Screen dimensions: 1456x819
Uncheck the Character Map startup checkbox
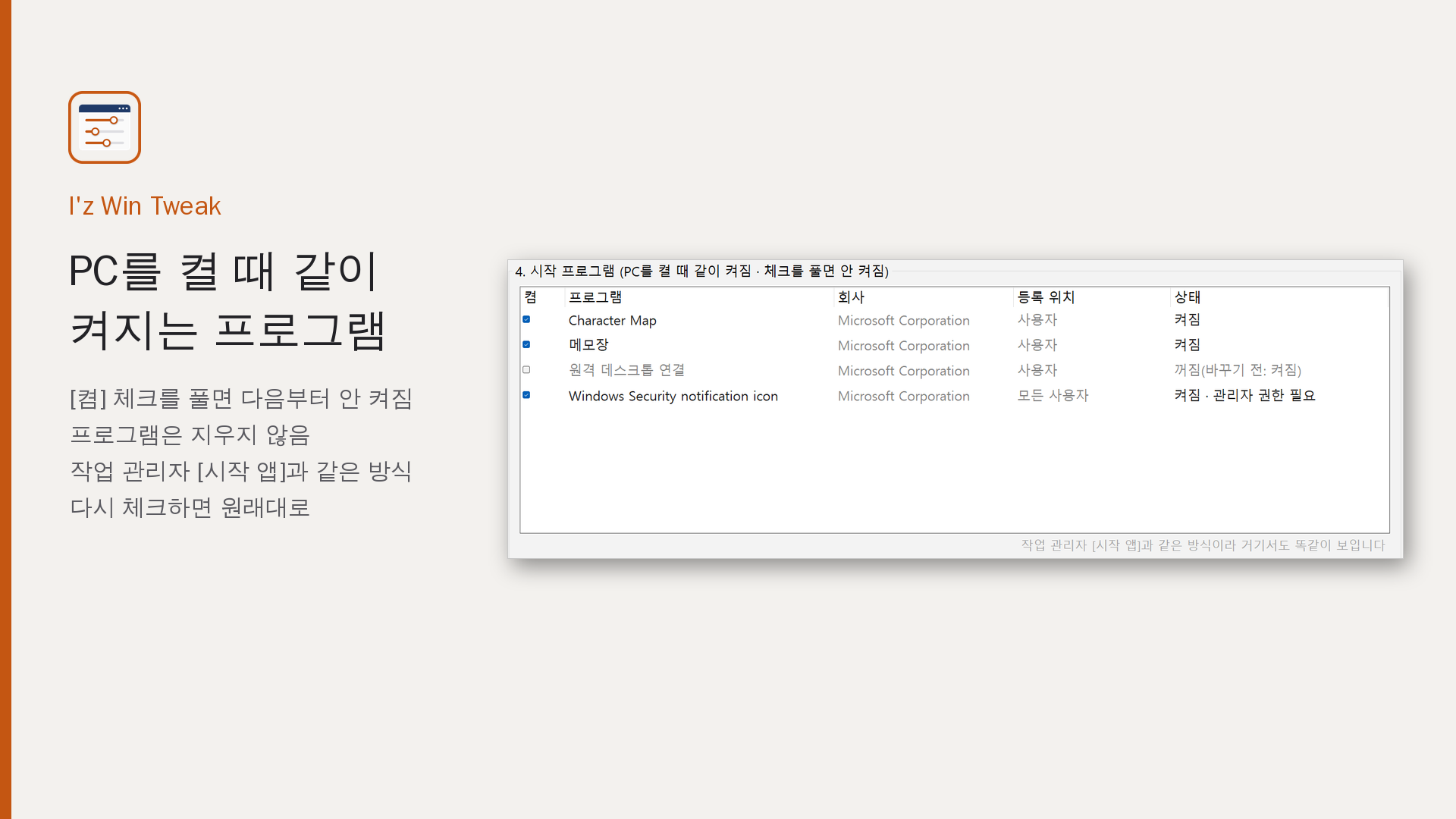(x=526, y=319)
